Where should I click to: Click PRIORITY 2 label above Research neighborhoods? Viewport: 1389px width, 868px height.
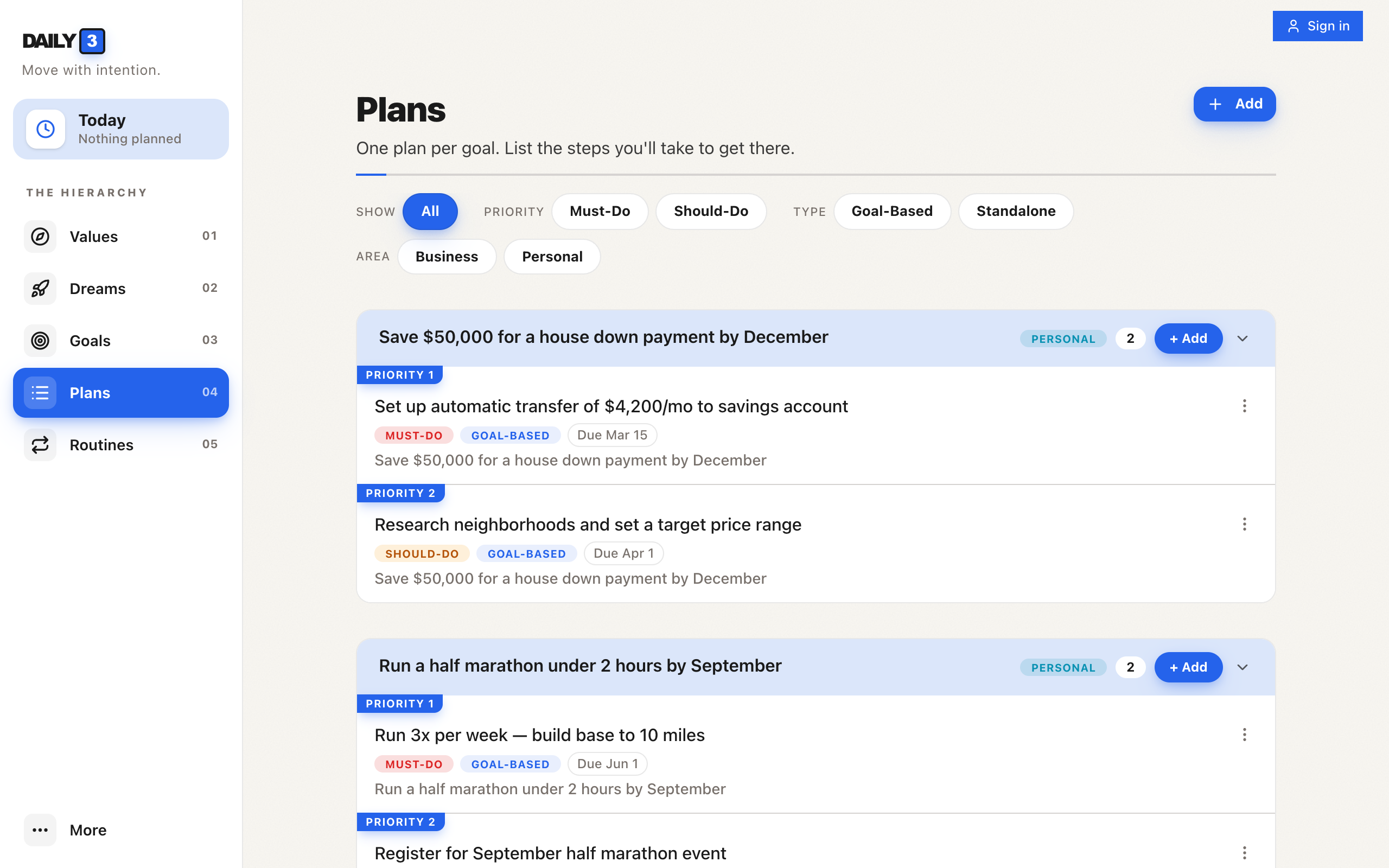(x=400, y=493)
